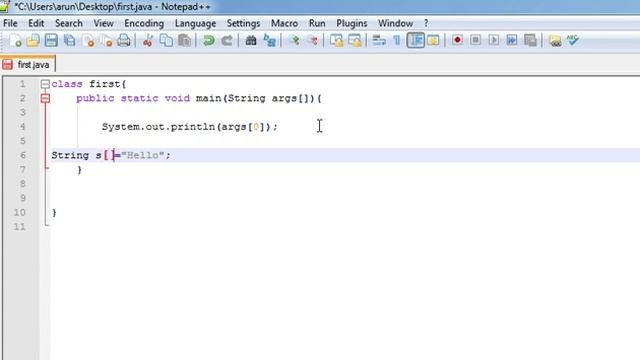The width and height of the screenshot is (640, 360).
Task: Save the current file first.java
Action: tap(51, 40)
